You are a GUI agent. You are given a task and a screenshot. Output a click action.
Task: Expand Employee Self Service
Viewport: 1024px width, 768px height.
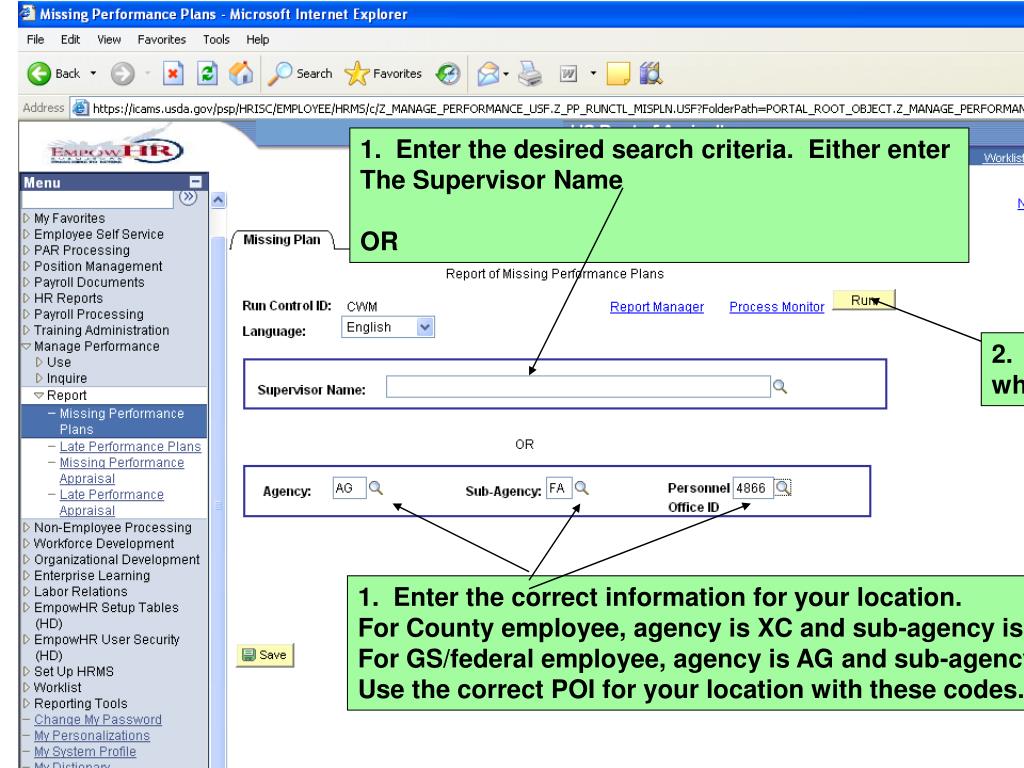[x=99, y=234]
